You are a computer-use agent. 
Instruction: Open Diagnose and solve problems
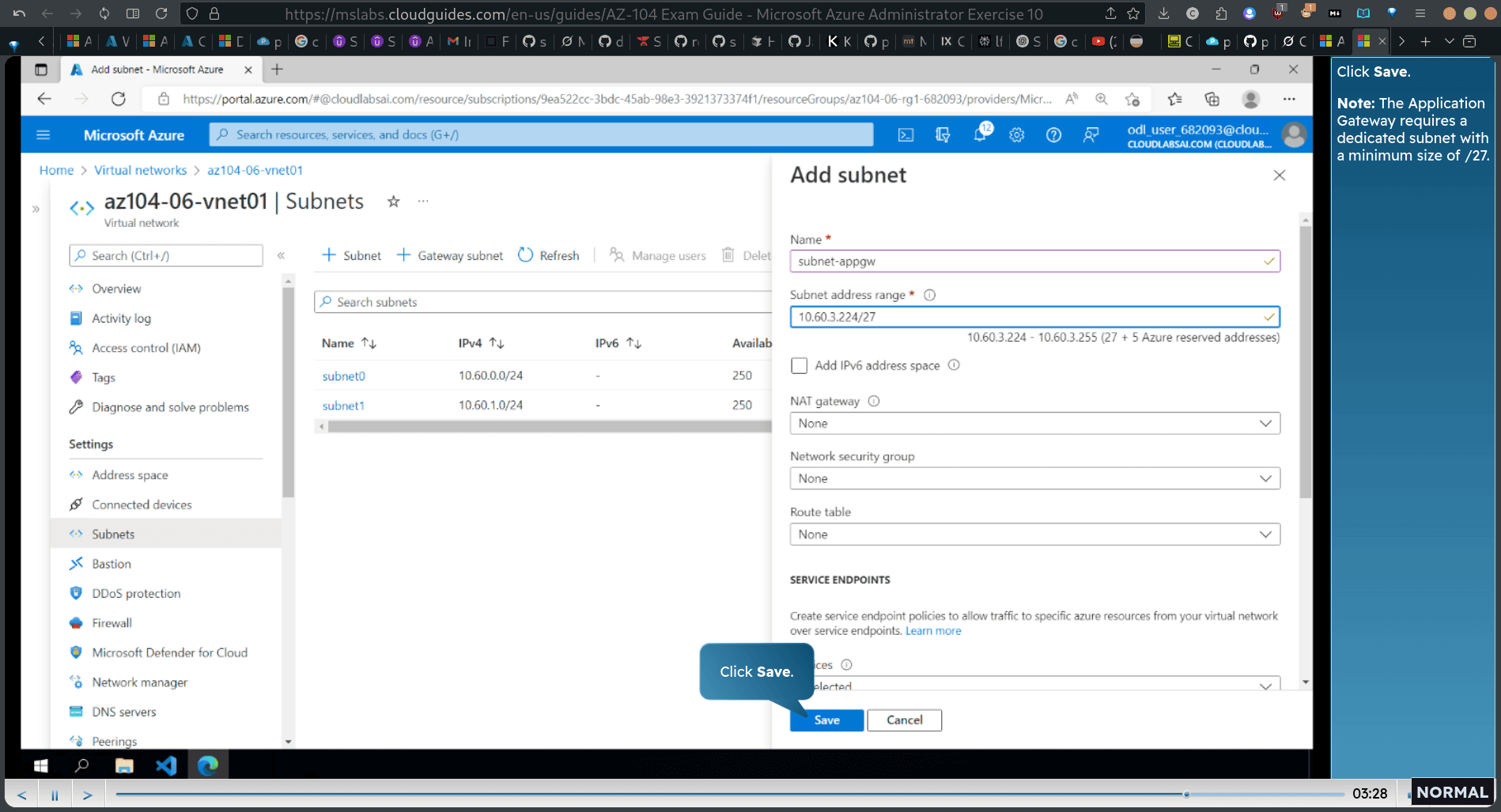[170, 407]
